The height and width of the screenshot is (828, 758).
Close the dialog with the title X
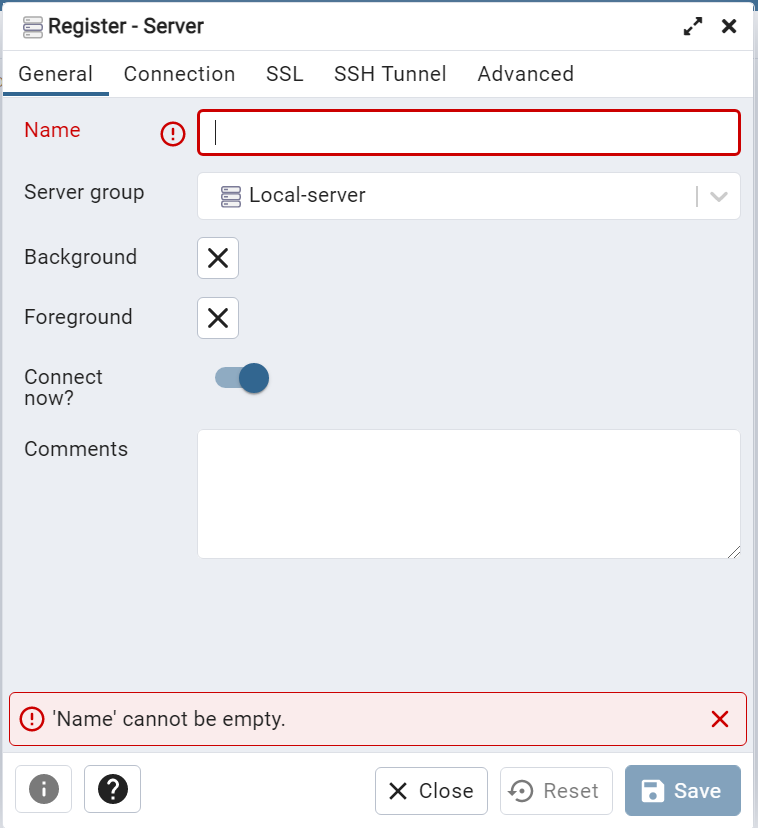point(729,26)
